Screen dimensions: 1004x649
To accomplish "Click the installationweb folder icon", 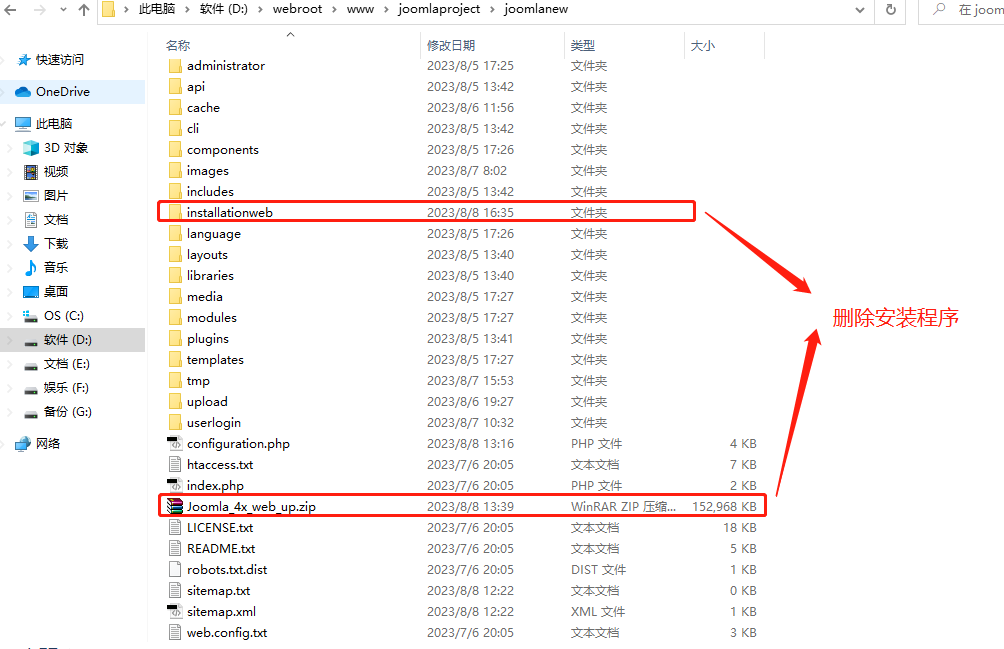I will coord(175,212).
